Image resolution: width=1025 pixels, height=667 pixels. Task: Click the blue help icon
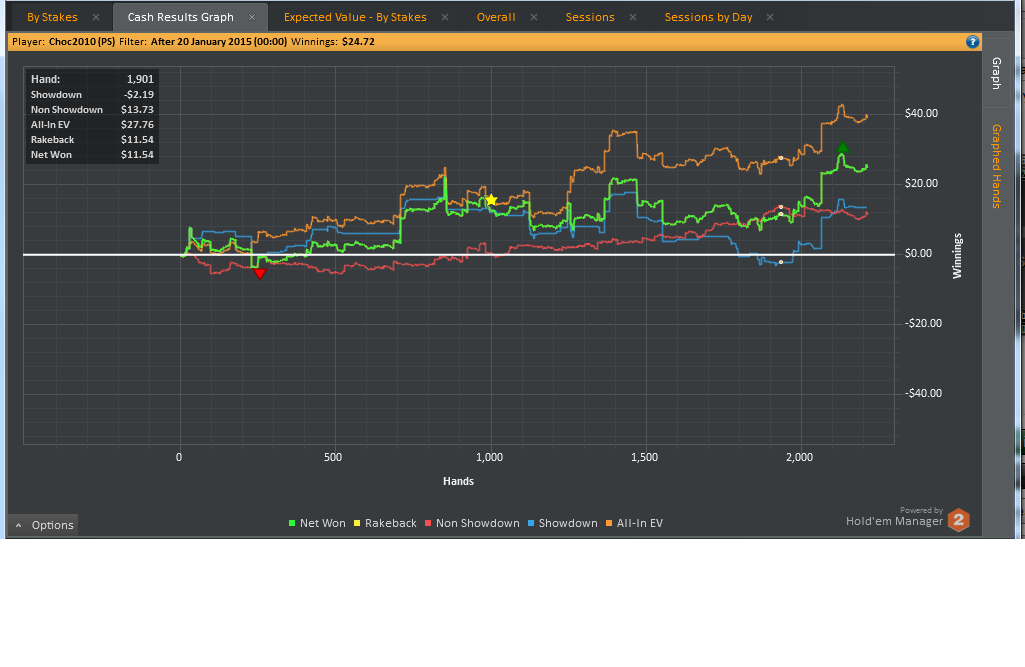pos(973,42)
